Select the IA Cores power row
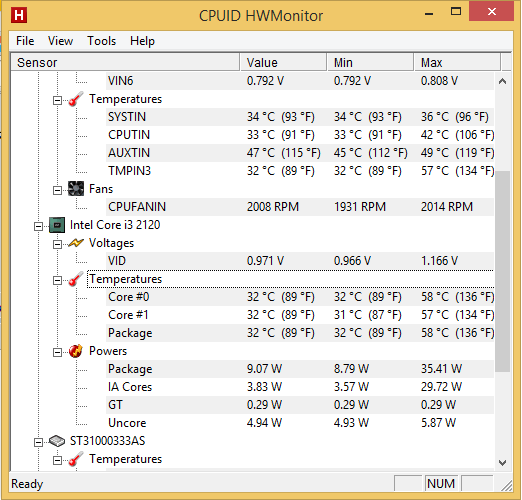The image size is (522, 500). tap(300, 387)
